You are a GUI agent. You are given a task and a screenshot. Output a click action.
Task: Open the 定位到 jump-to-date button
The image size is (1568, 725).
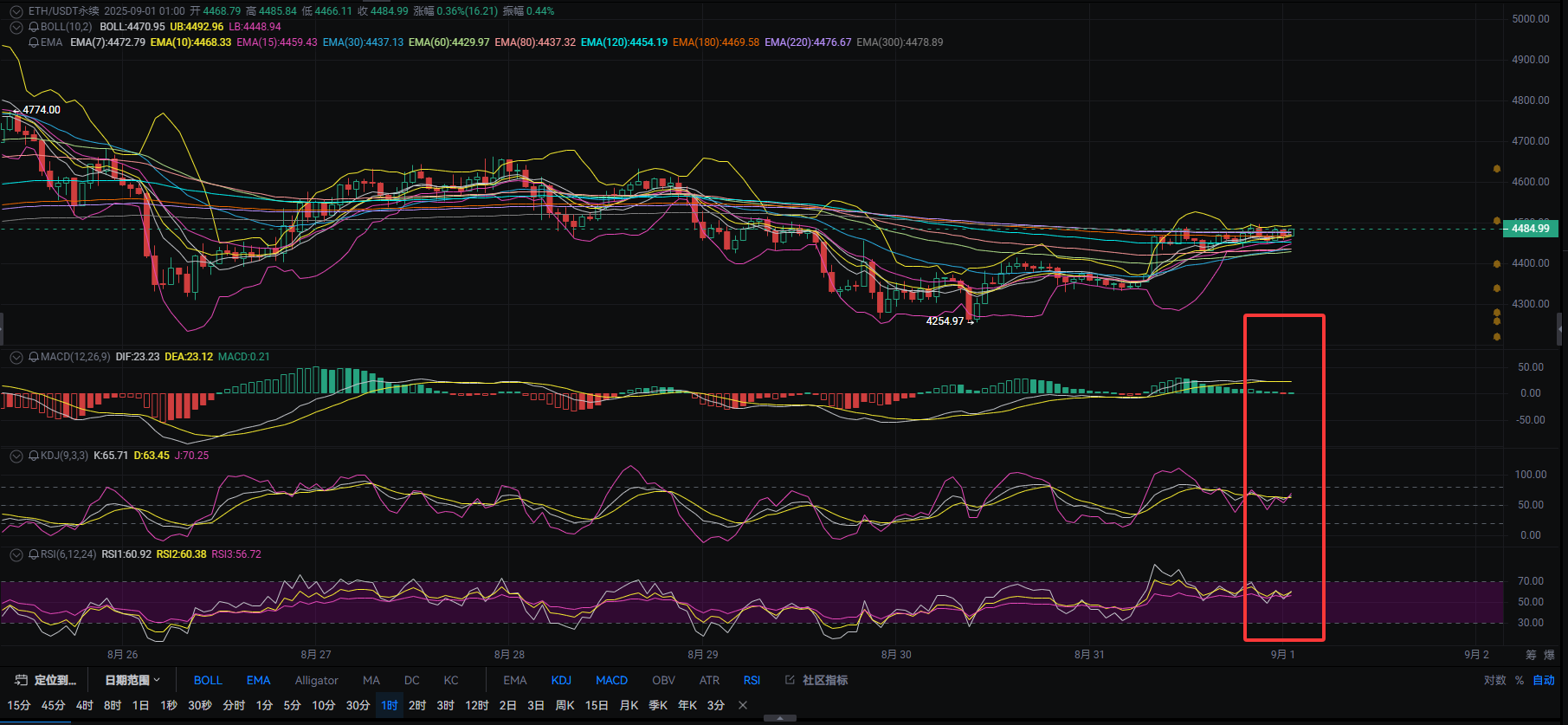click(47, 680)
